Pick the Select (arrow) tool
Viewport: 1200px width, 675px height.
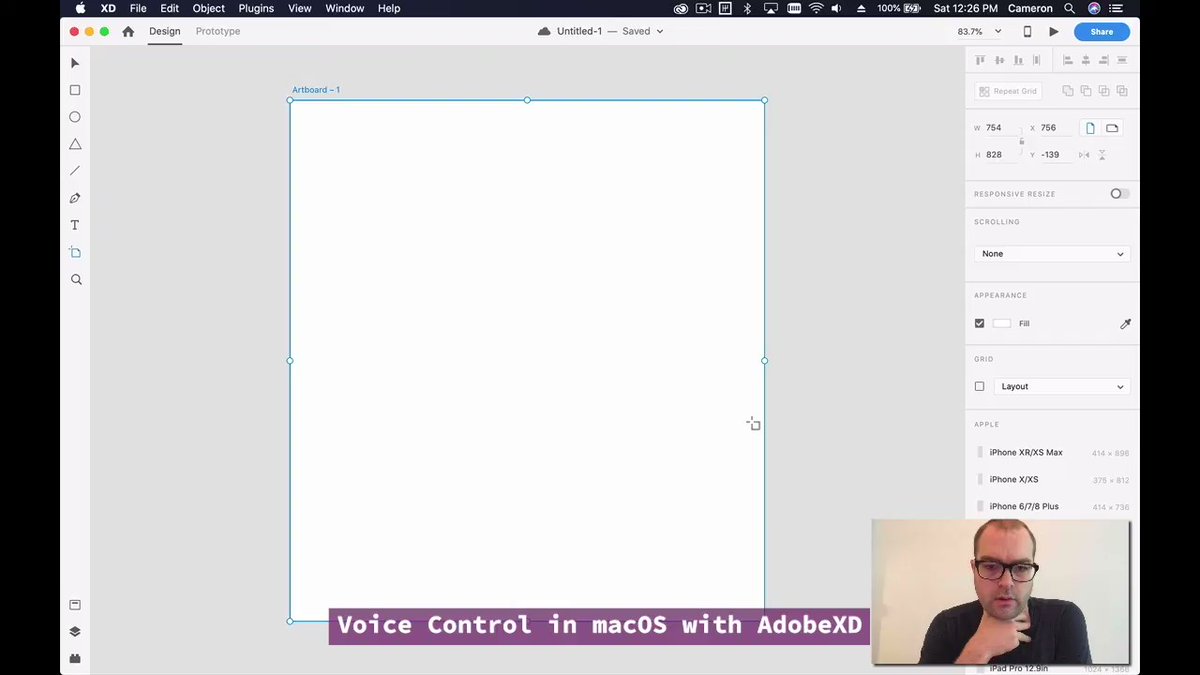click(75, 63)
